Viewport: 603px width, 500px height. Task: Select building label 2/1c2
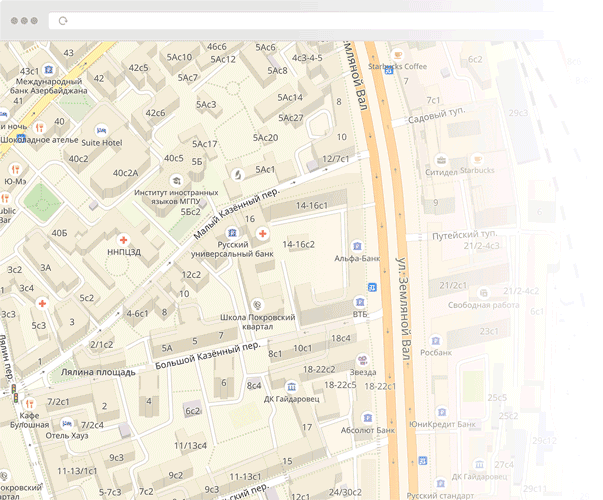point(102,345)
